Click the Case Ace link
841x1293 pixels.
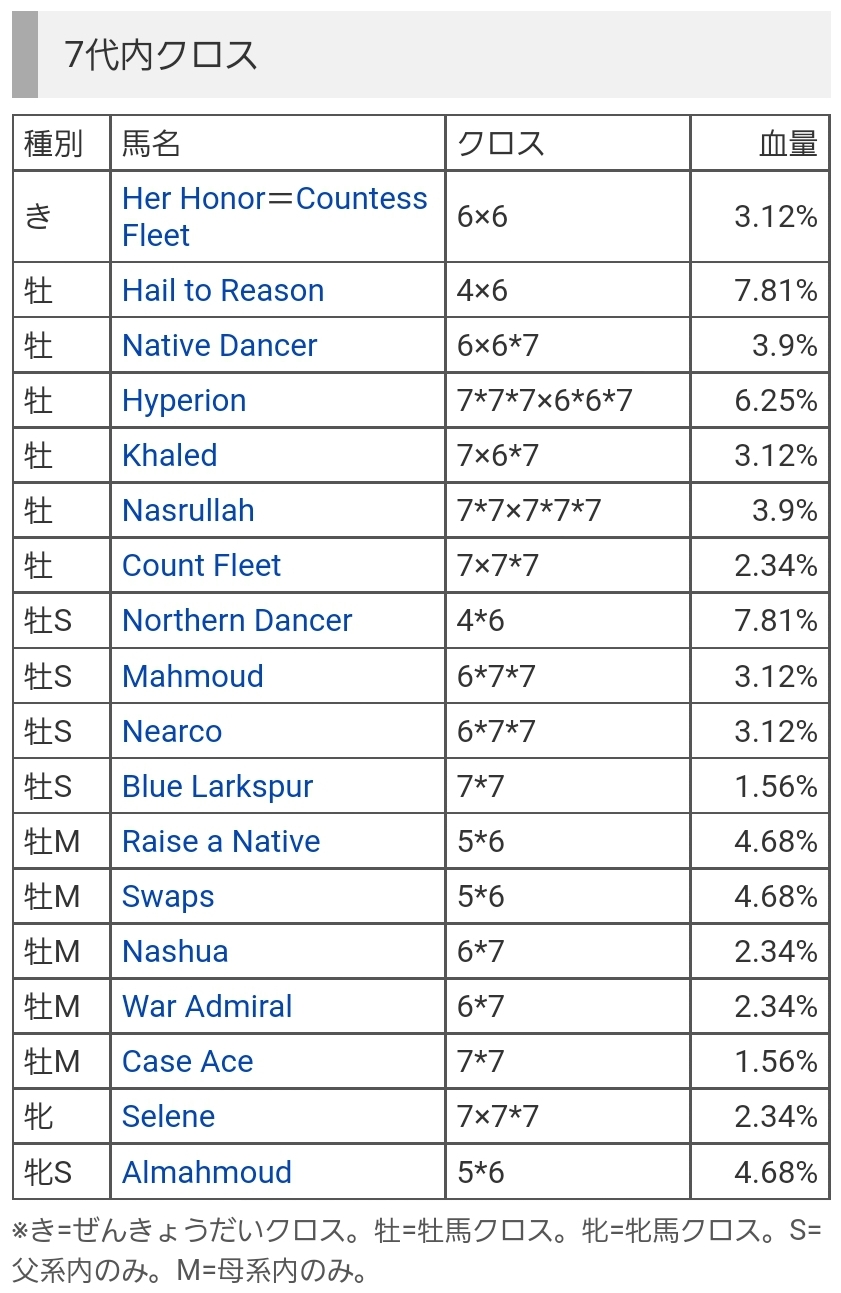tap(188, 1062)
